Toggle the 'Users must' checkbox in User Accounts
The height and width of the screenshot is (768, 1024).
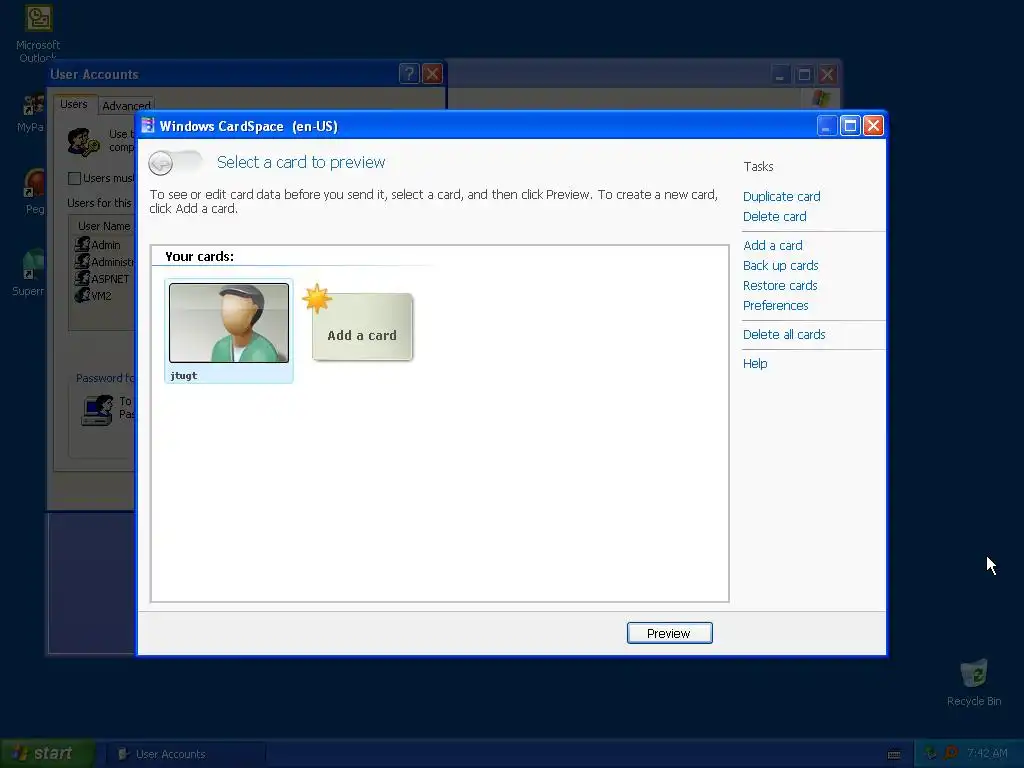click(x=74, y=178)
